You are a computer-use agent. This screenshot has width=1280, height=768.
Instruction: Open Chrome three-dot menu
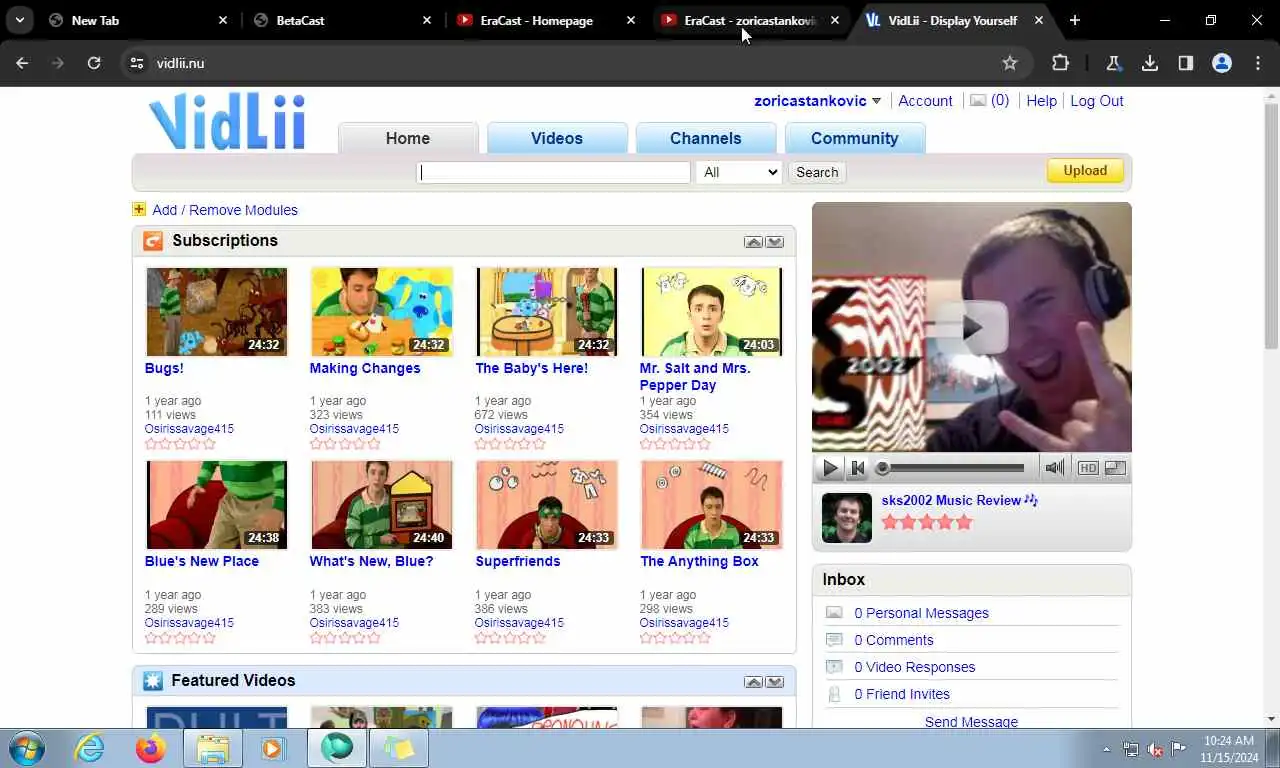coord(1258,63)
